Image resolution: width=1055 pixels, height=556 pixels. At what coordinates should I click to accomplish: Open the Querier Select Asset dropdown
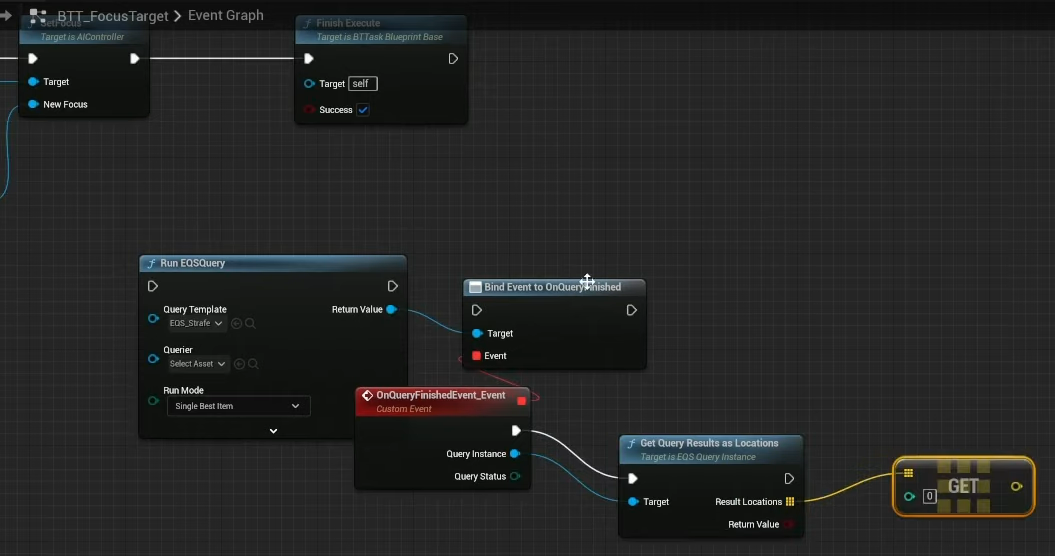click(x=199, y=364)
